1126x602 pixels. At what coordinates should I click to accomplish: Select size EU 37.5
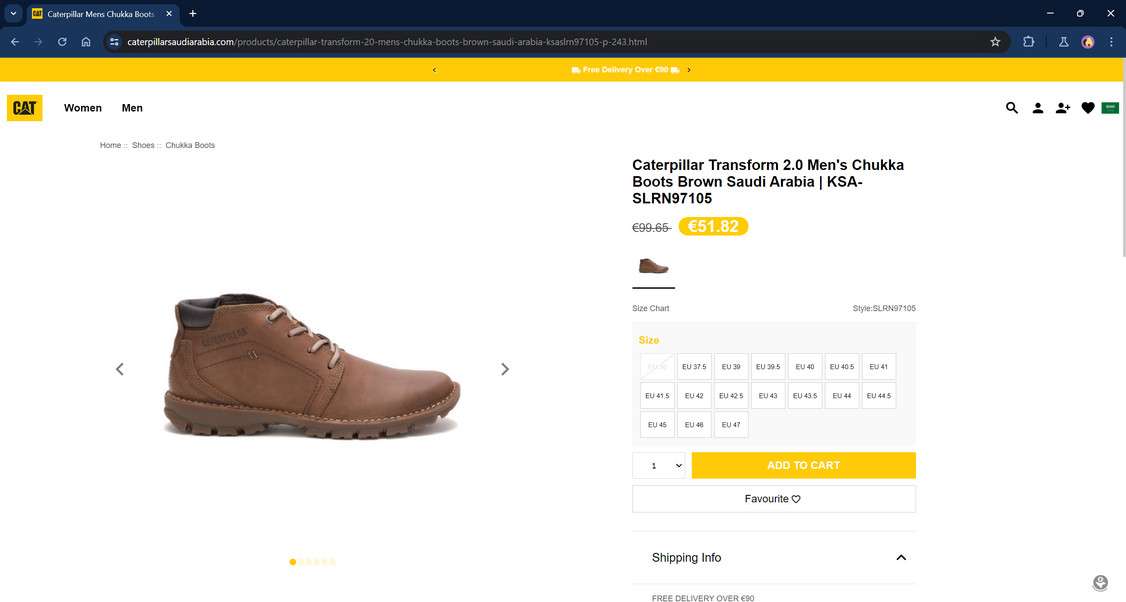click(694, 366)
